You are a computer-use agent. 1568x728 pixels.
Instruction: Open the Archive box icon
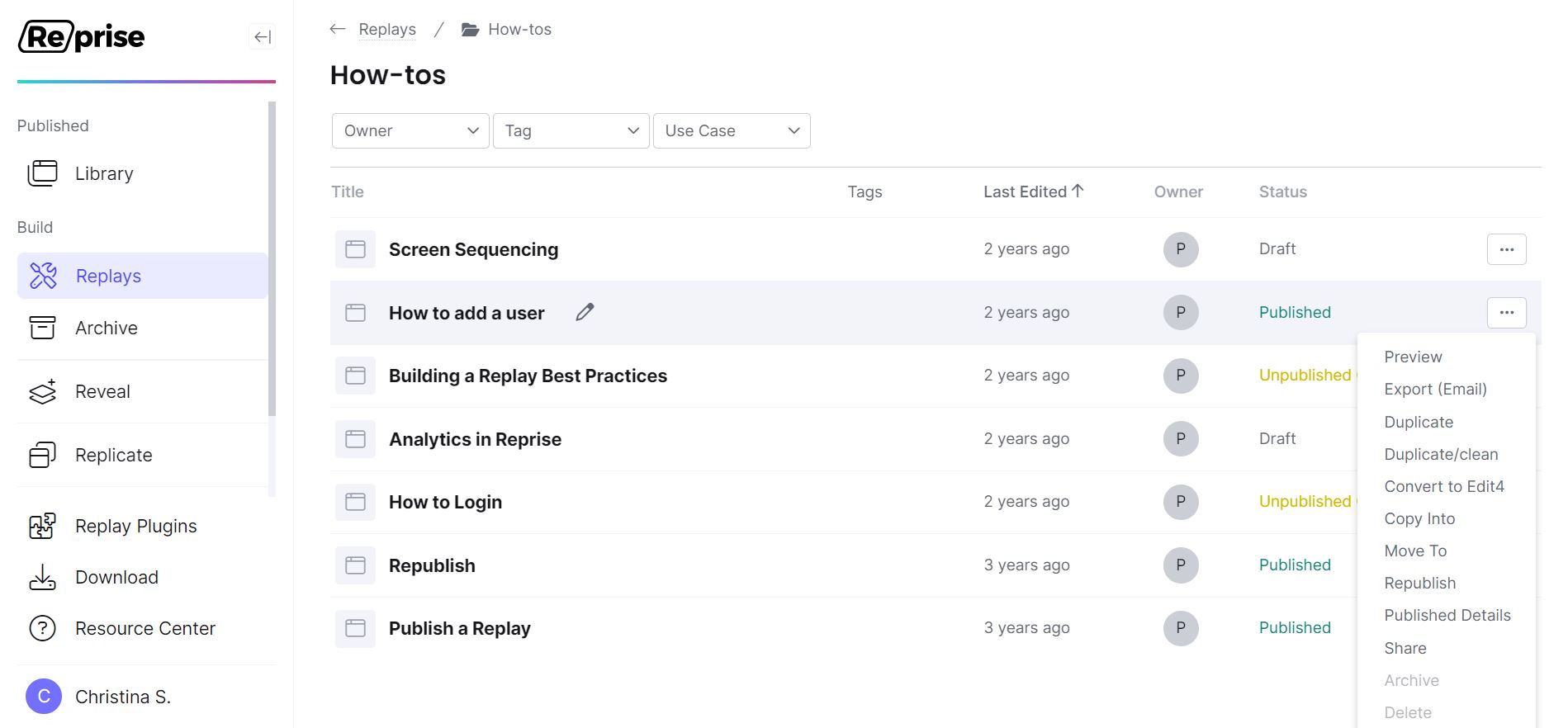(x=43, y=328)
